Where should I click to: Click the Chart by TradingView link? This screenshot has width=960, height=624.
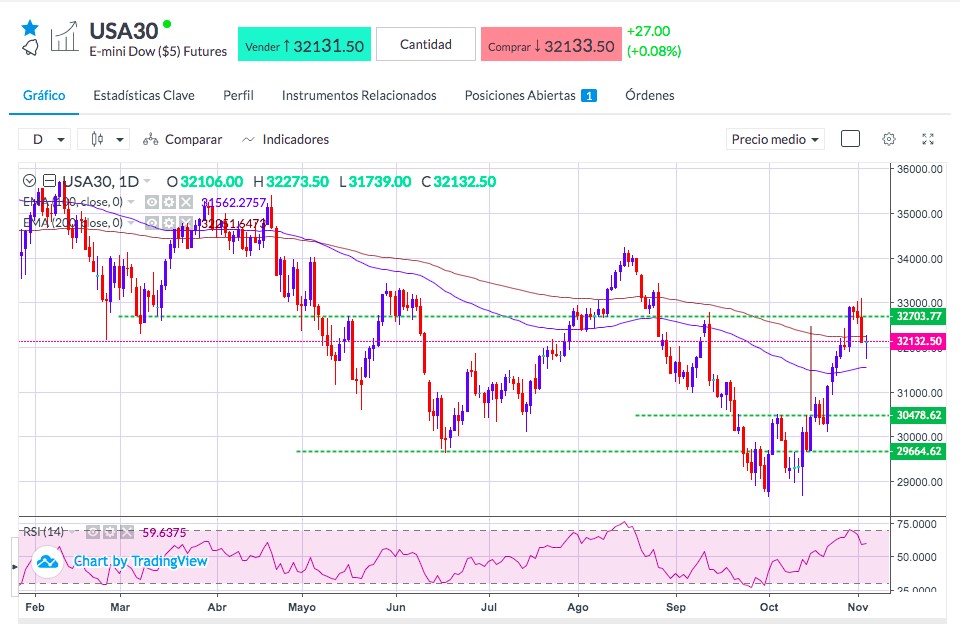(141, 561)
